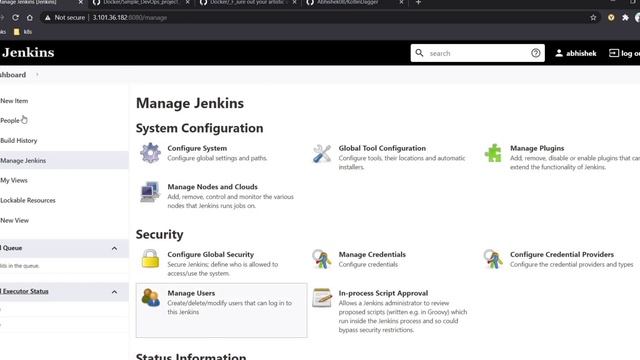Open Lockable Resources in sidebar

click(28, 200)
